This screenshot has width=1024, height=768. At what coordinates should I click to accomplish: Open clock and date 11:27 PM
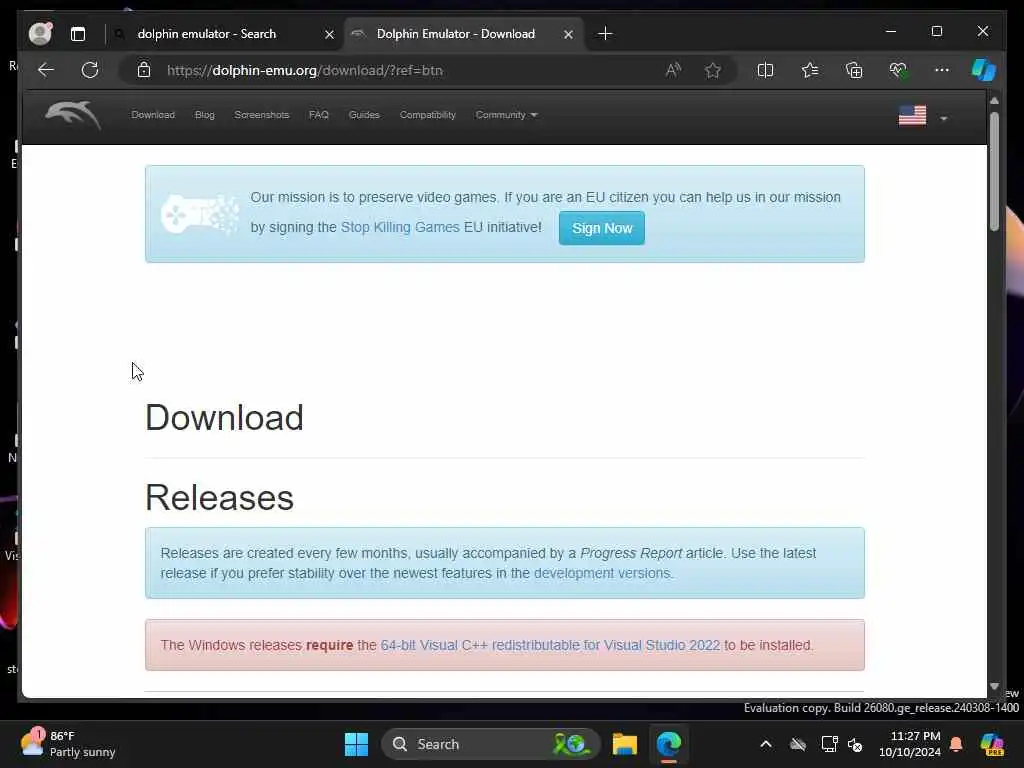click(x=910, y=744)
